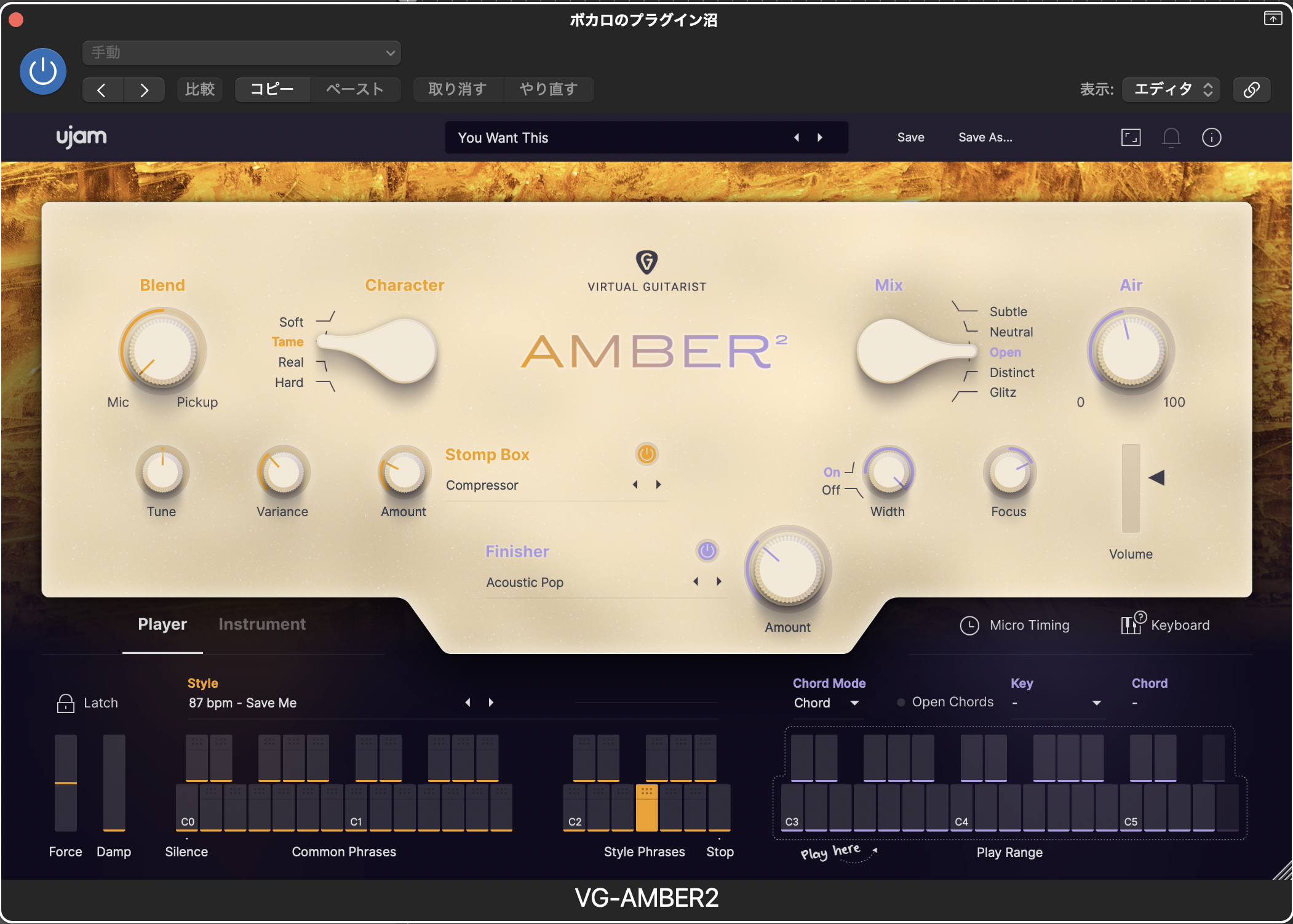Image resolution: width=1293 pixels, height=924 pixels.
Task: Toggle the Latch lock icon
Action: pos(65,703)
